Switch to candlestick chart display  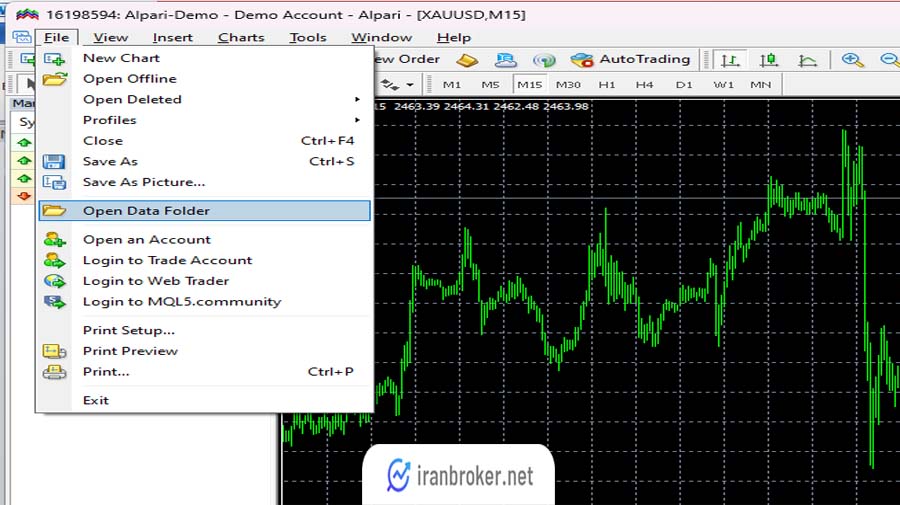coord(769,60)
